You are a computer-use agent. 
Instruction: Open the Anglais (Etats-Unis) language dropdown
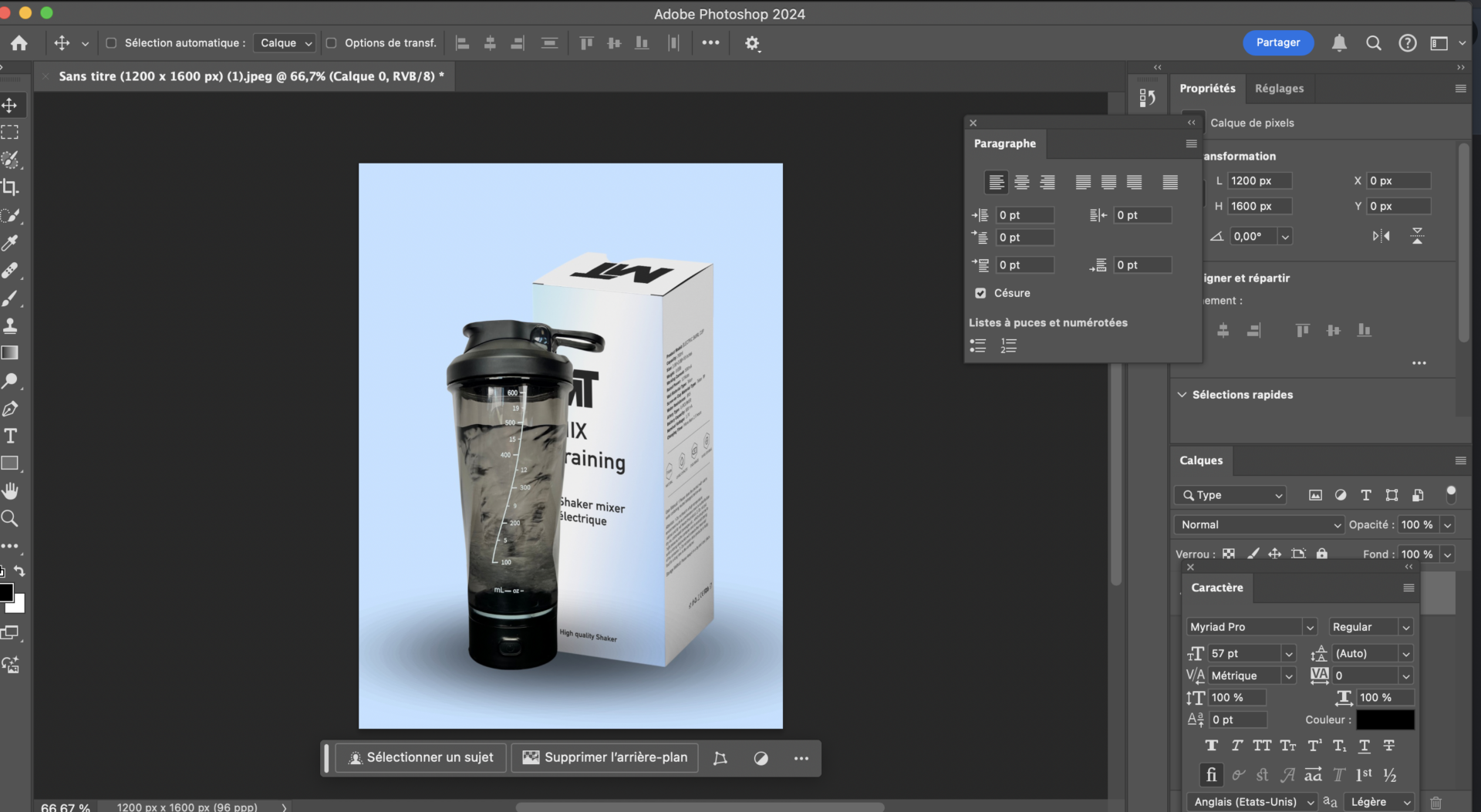pos(1251,802)
